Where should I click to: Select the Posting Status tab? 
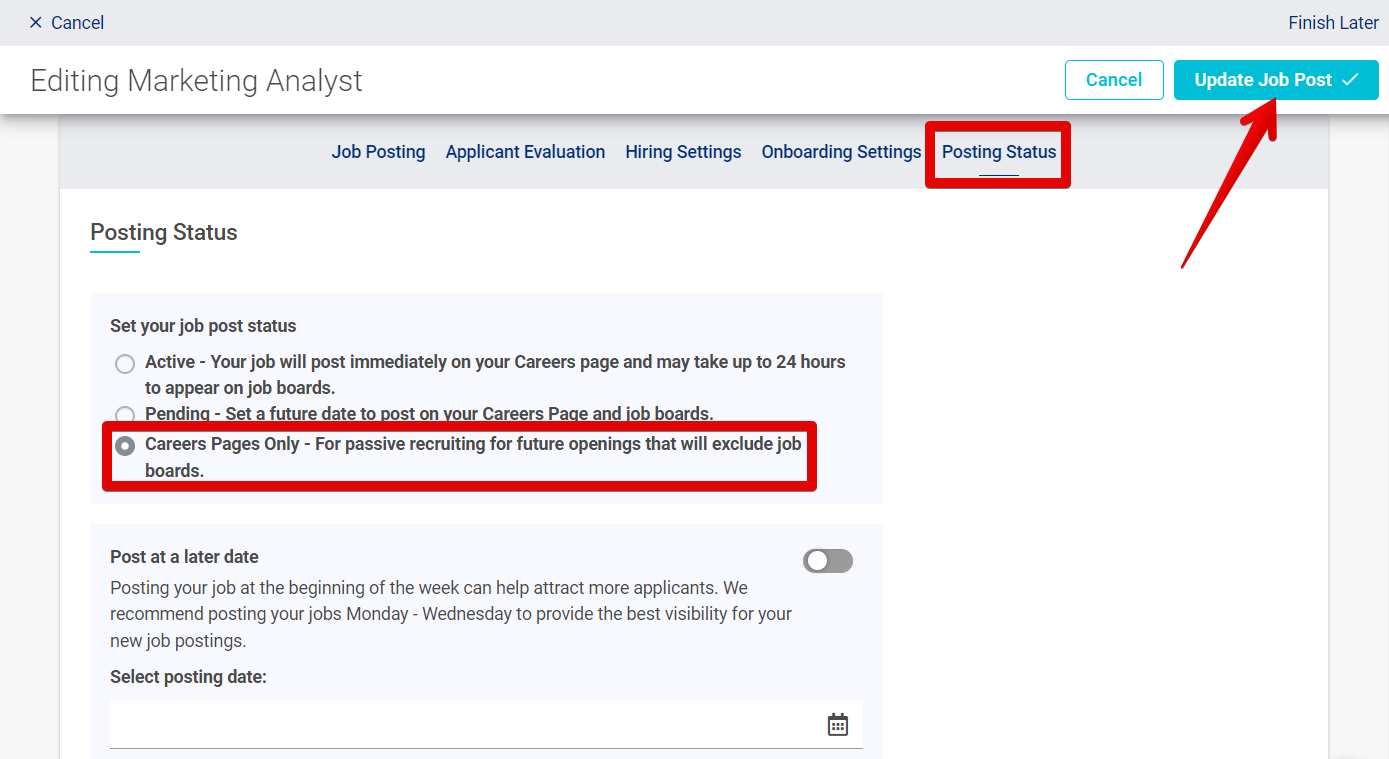pyautogui.click(x=999, y=152)
